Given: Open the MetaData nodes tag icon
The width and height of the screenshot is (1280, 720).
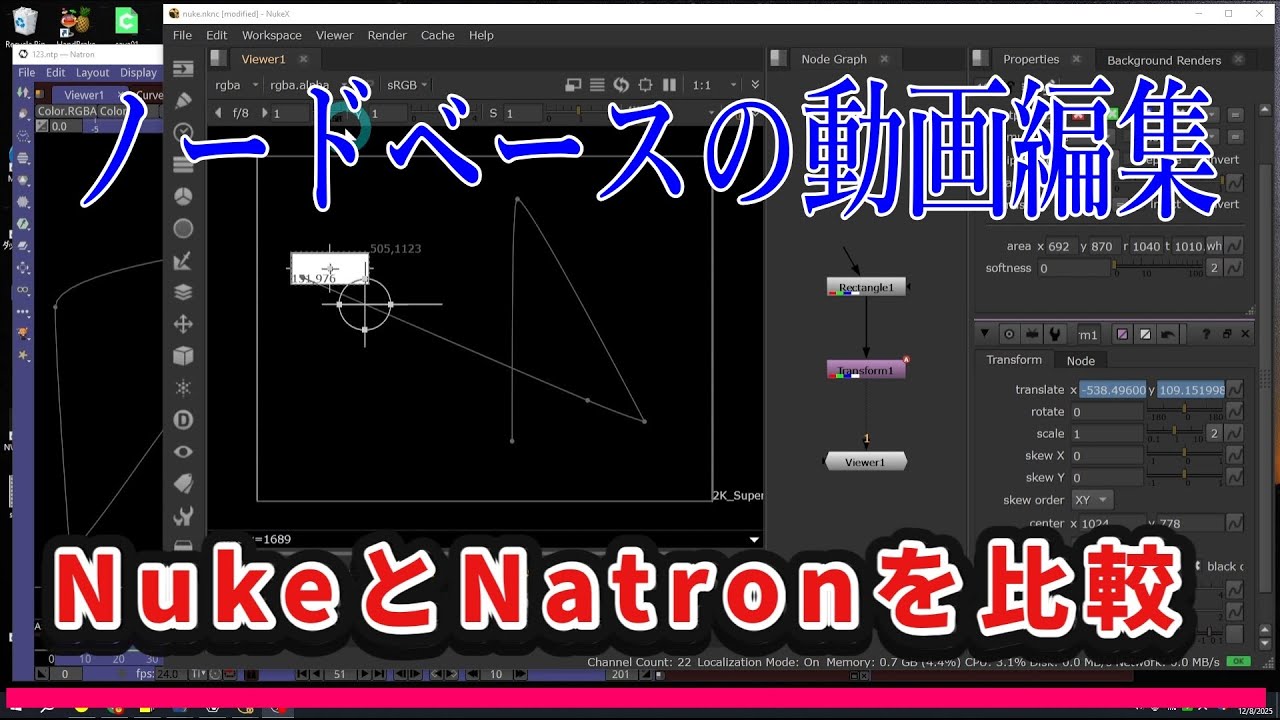Looking at the screenshot, I should pos(183,484).
